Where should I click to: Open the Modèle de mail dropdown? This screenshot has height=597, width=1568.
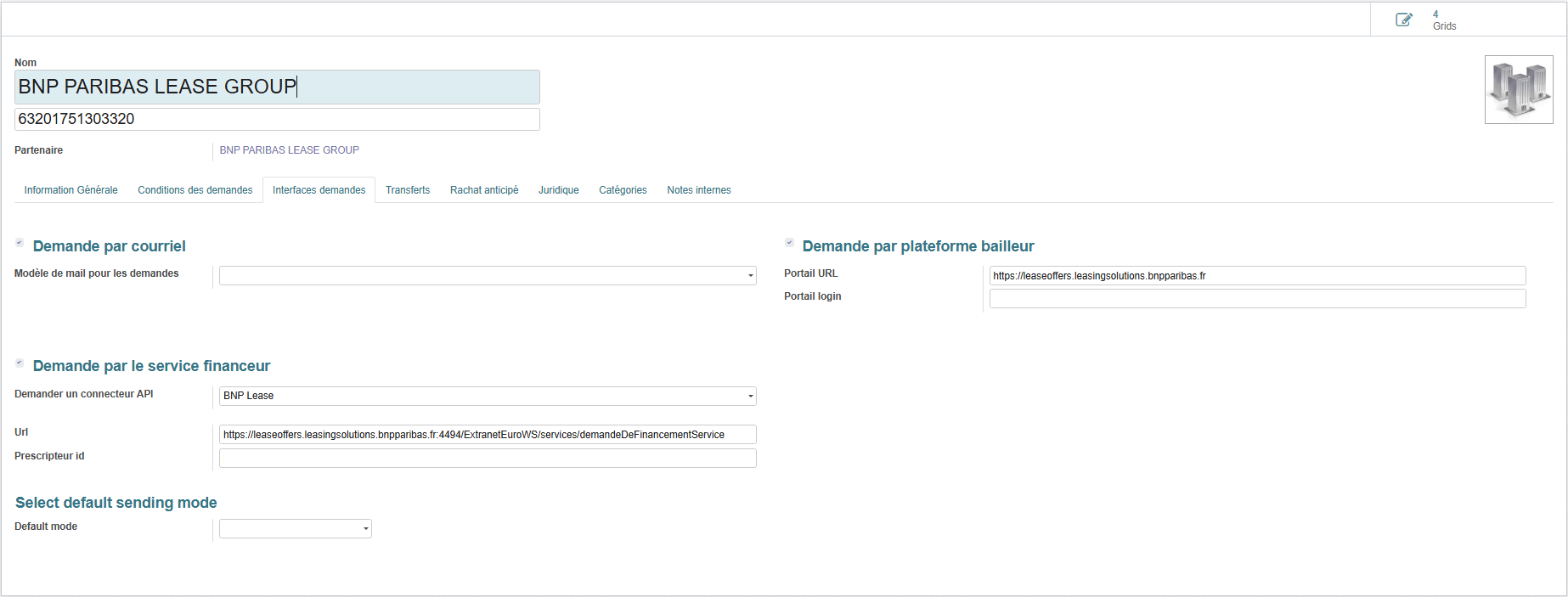pyautogui.click(x=487, y=276)
